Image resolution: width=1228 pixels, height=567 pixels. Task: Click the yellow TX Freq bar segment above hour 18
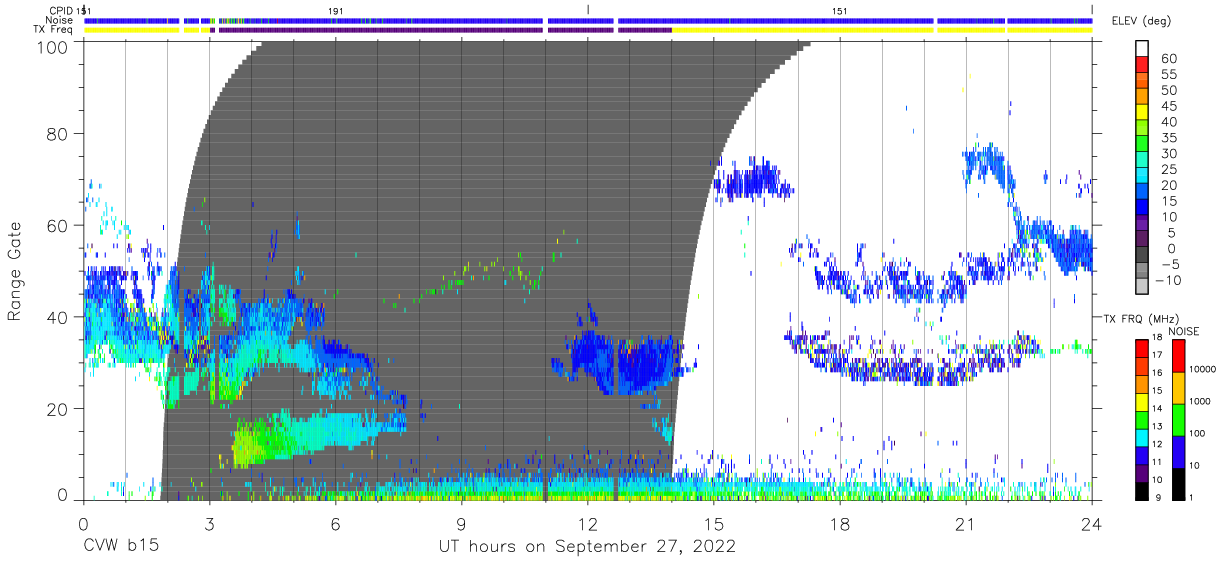[802, 30]
